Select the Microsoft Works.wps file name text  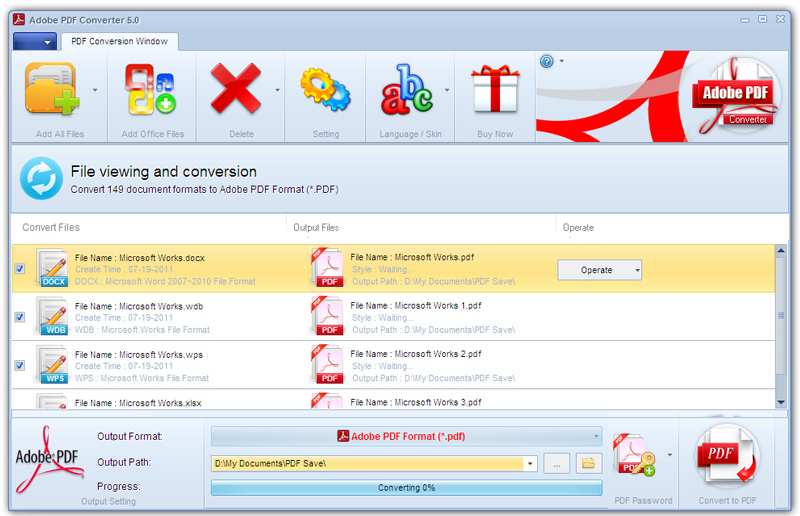pyautogui.click(x=139, y=355)
